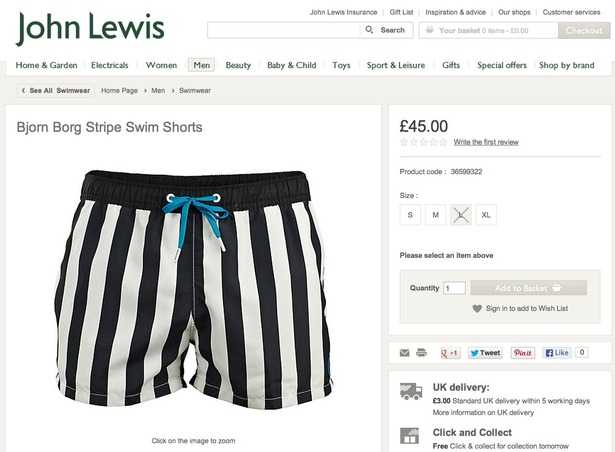Share product via Tweet button
This screenshot has width=615, height=452.
coord(485,353)
